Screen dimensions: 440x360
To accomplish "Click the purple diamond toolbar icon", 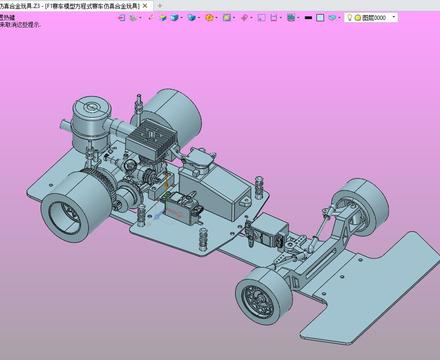I will pyautogui.click(x=244, y=18).
